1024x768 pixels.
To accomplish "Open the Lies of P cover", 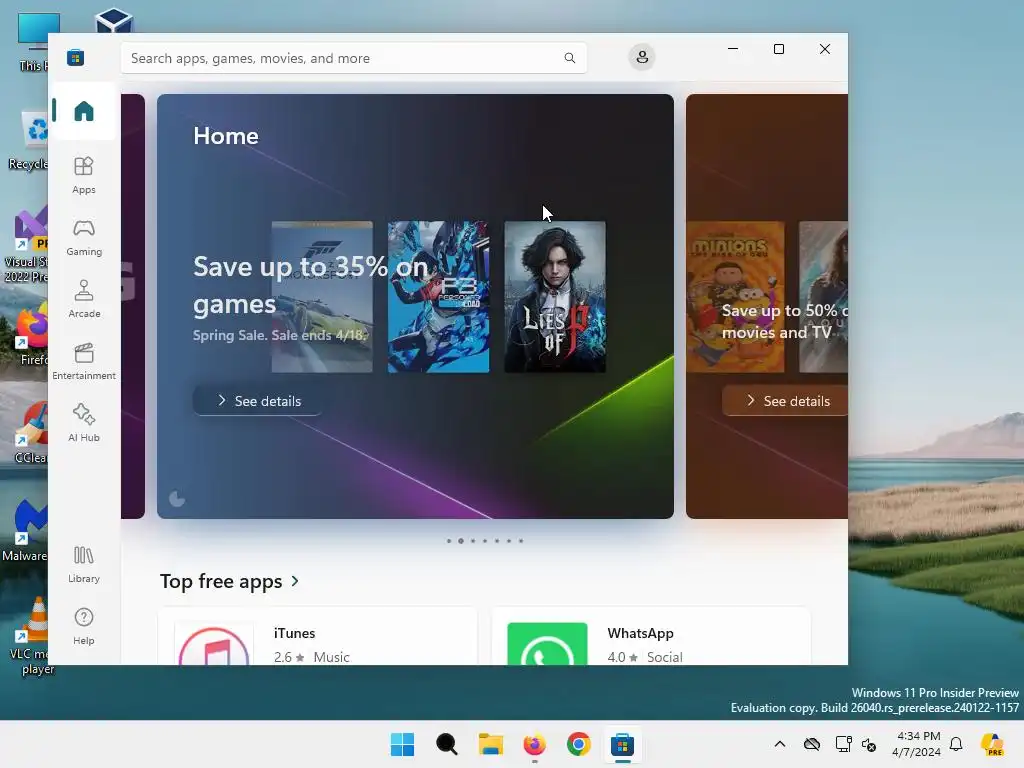I will (x=555, y=297).
